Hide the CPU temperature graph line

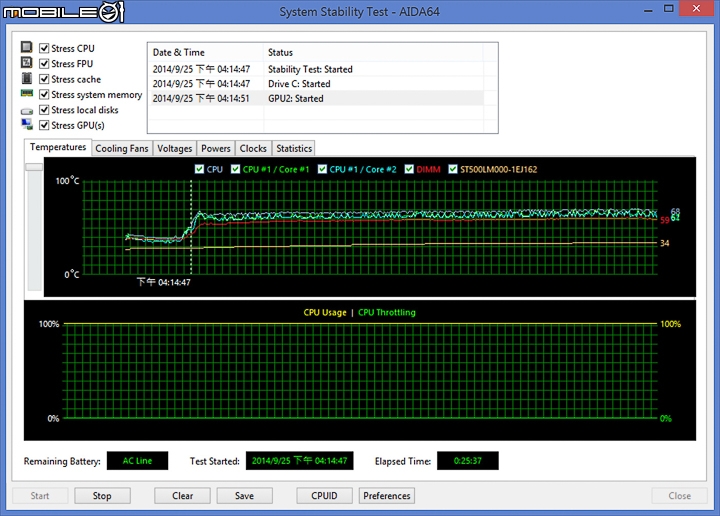tap(199, 169)
